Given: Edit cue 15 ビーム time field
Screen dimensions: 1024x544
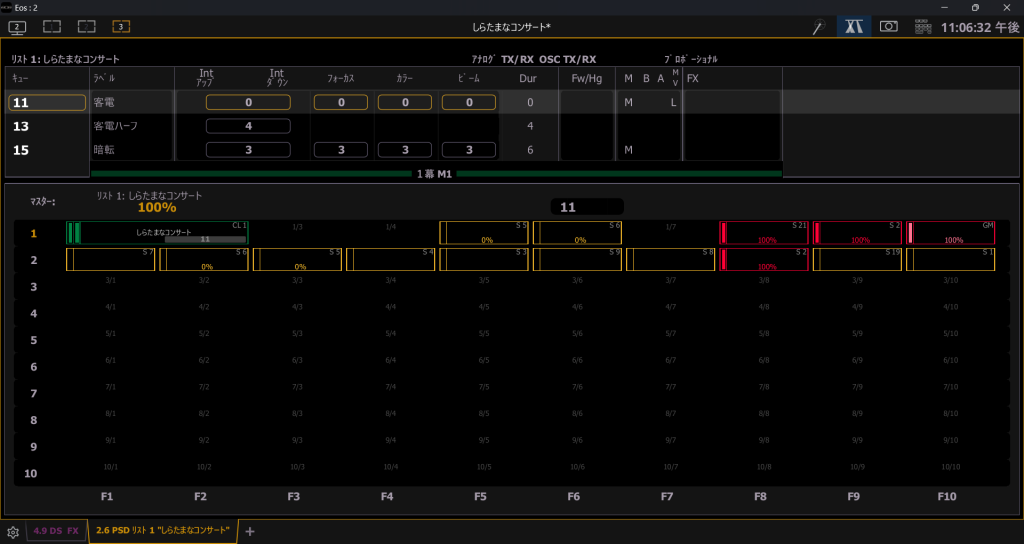Looking at the screenshot, I should pyautogui.click(x=469, y=150).
